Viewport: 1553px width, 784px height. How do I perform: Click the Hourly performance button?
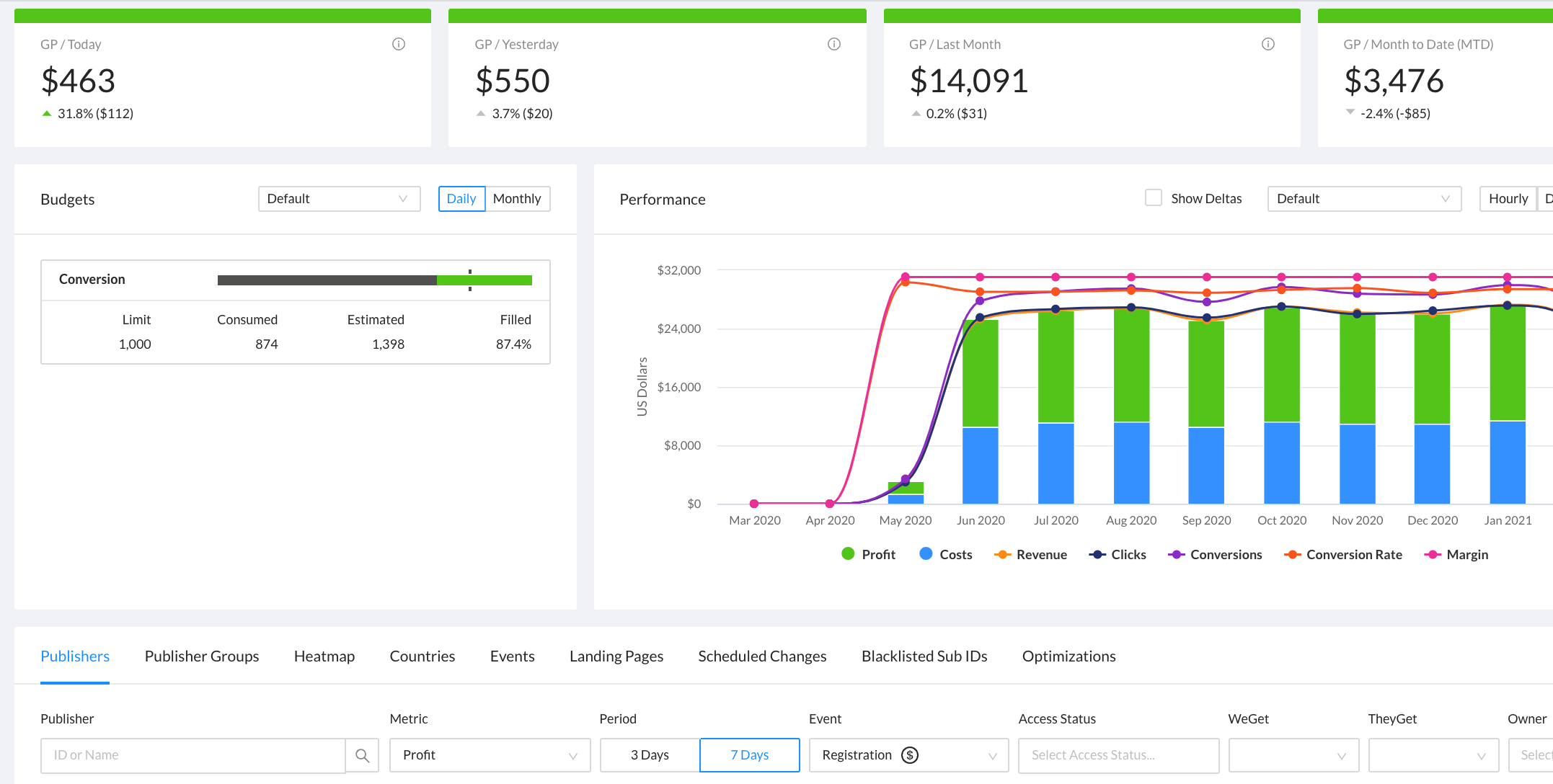(x=1508, y=199)
